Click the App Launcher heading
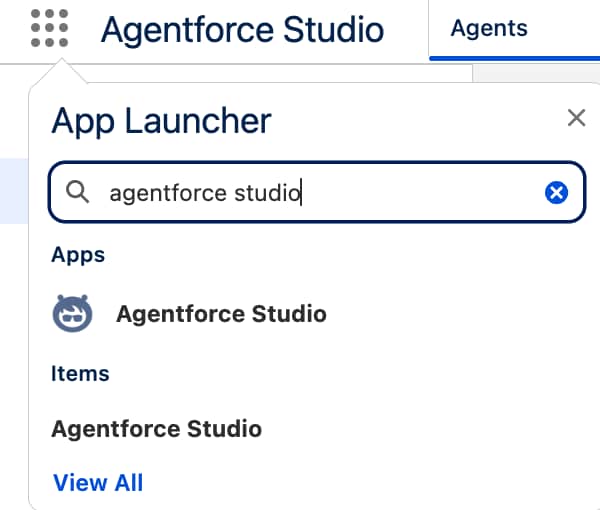 161,121
